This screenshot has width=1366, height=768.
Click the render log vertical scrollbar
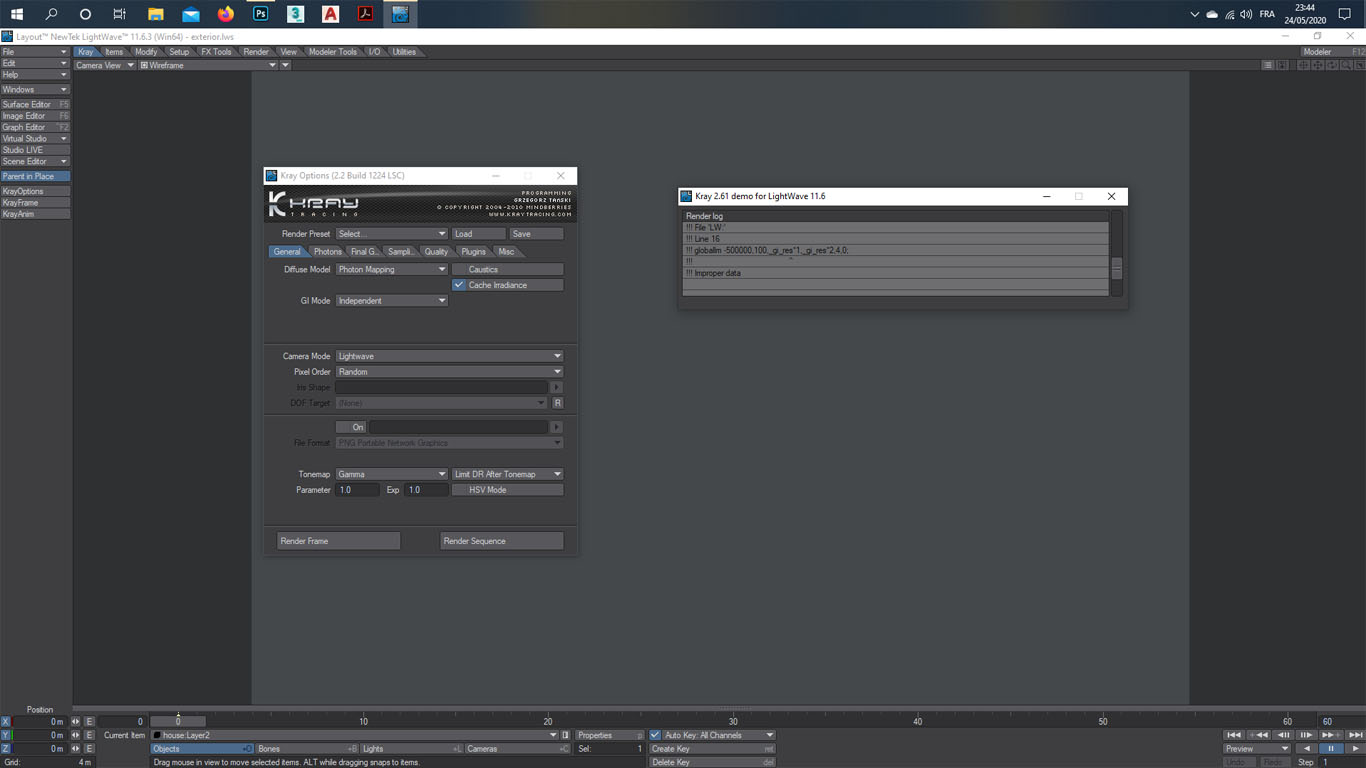(1116, 268)
